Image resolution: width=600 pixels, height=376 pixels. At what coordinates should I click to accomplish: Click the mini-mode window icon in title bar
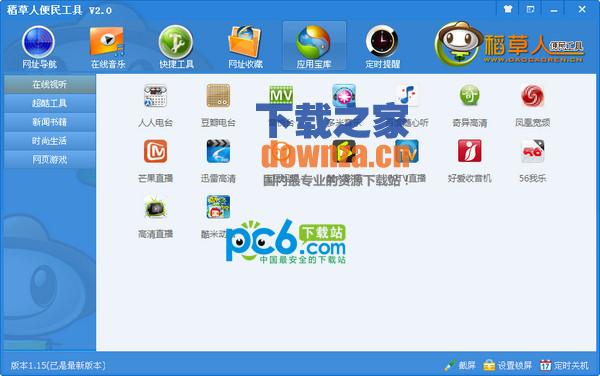tap(530, 9)
